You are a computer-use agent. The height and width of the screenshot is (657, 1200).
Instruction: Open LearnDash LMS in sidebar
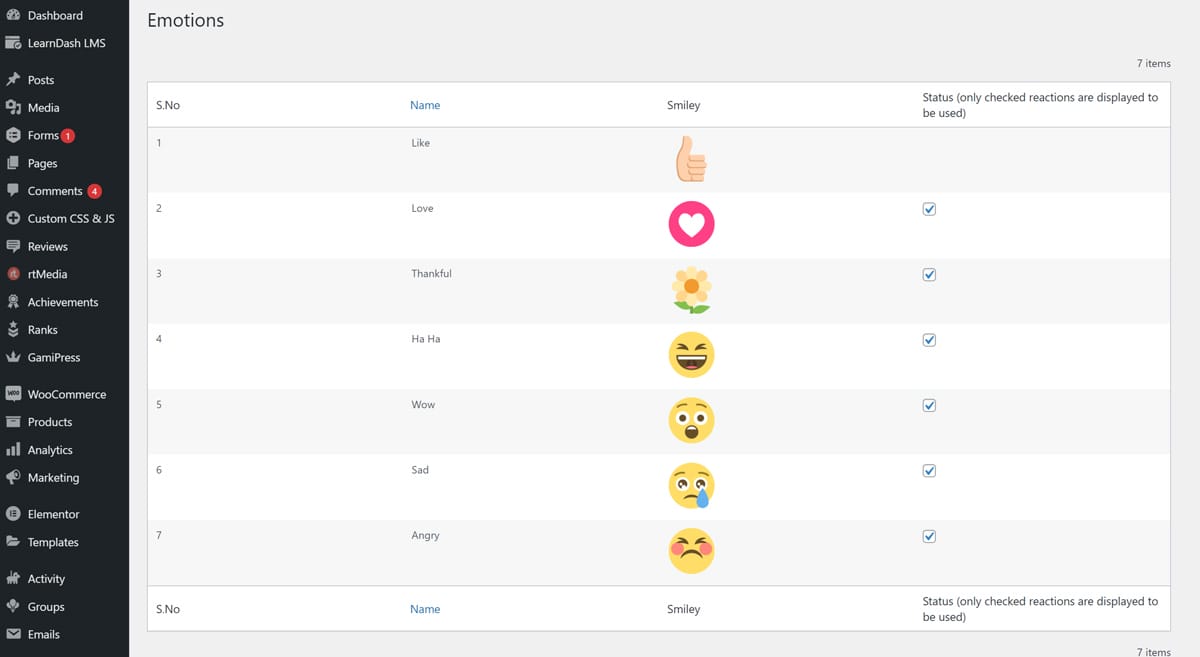(x=66, y=43)
